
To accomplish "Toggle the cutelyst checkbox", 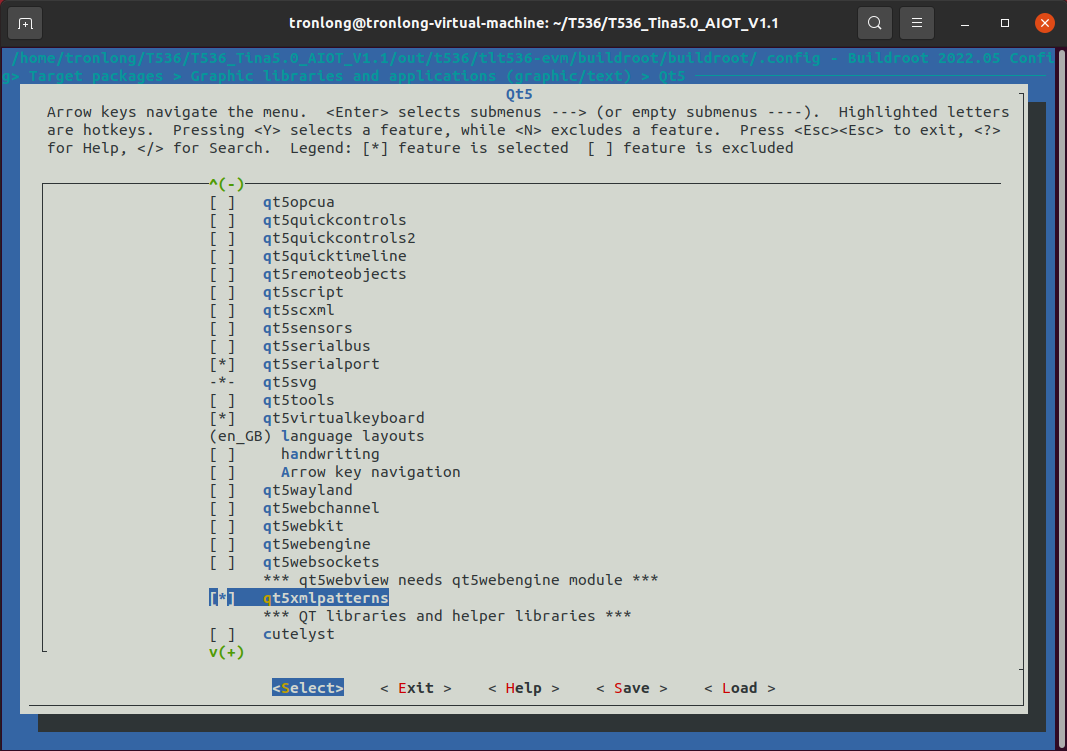I will [223, 635].
